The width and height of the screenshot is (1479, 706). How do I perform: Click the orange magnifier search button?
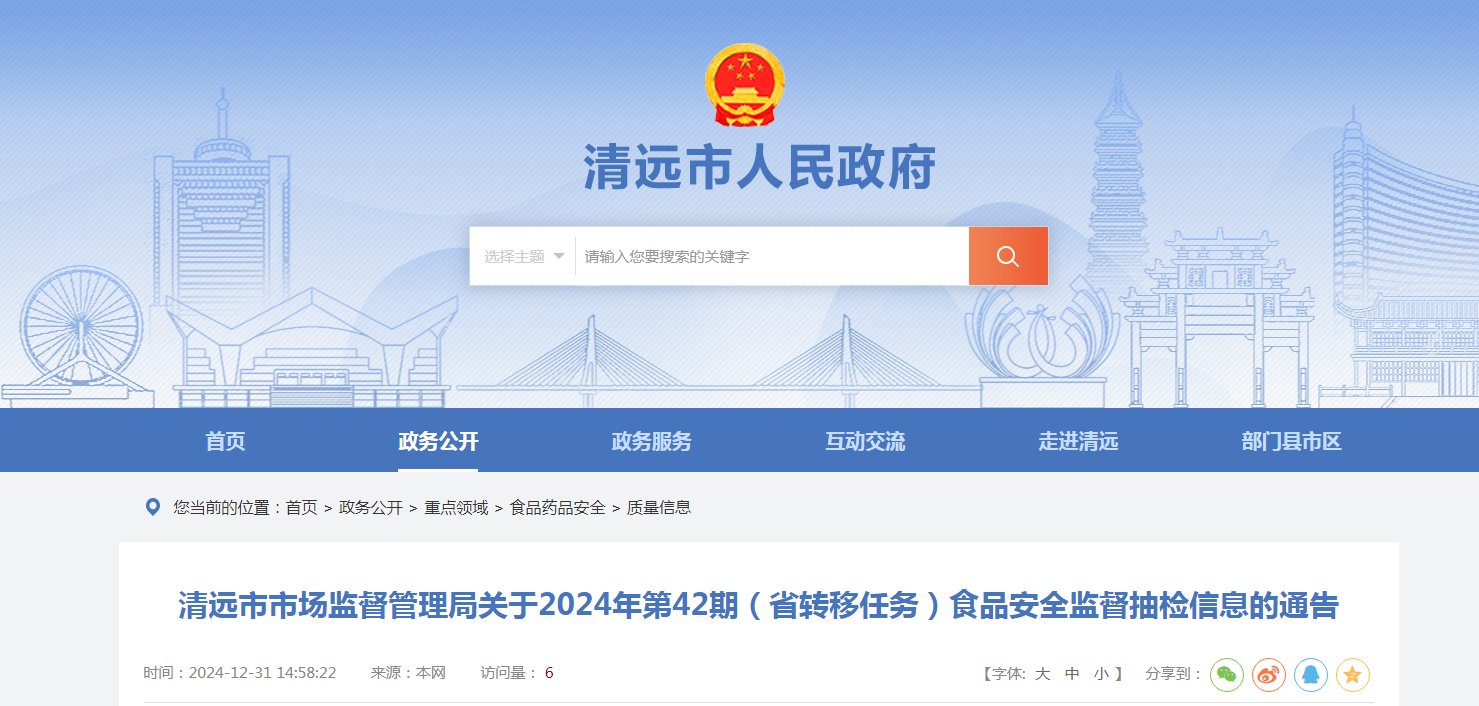(x=1008, y=256)
